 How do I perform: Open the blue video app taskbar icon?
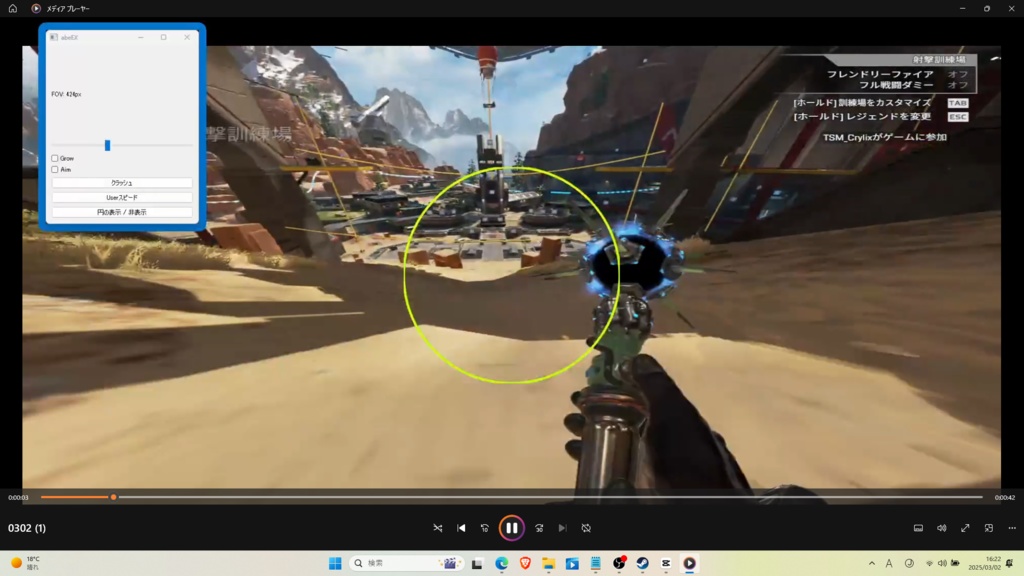[x=572, y=563]
